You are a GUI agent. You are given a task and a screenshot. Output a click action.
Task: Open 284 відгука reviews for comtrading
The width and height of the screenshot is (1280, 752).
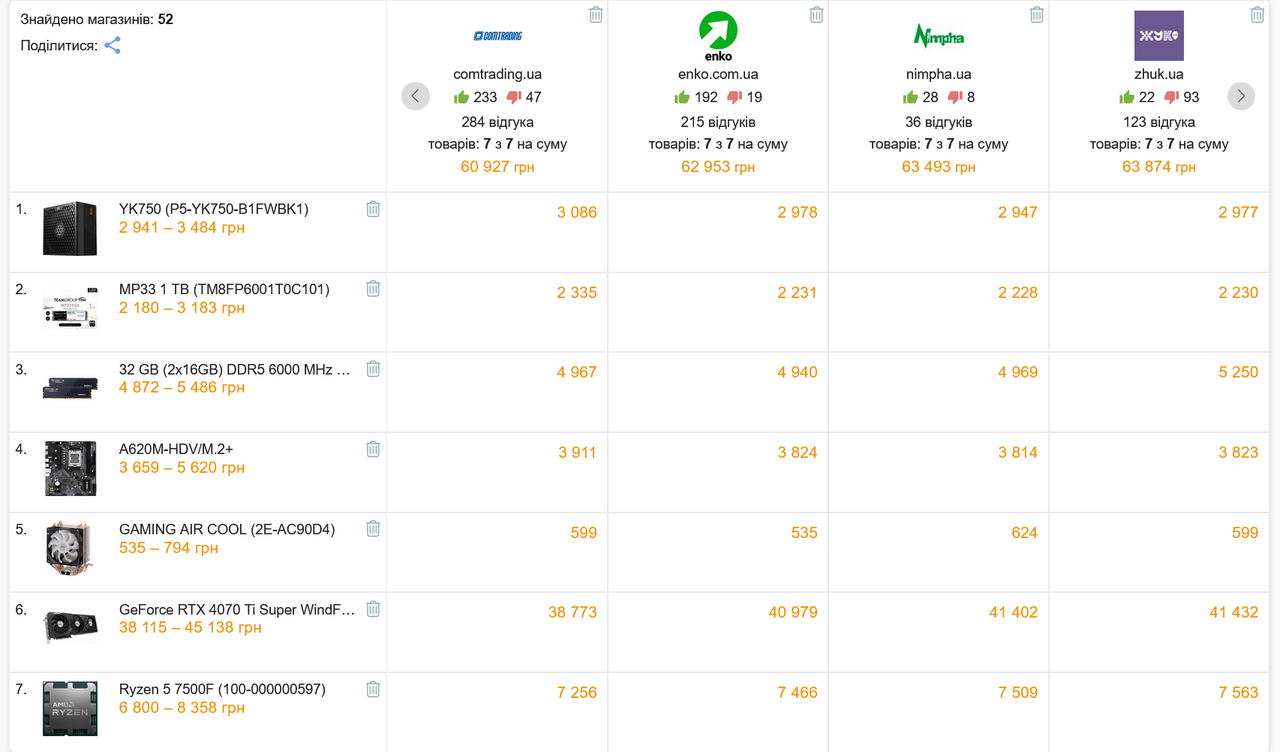[x=498, y=122]
